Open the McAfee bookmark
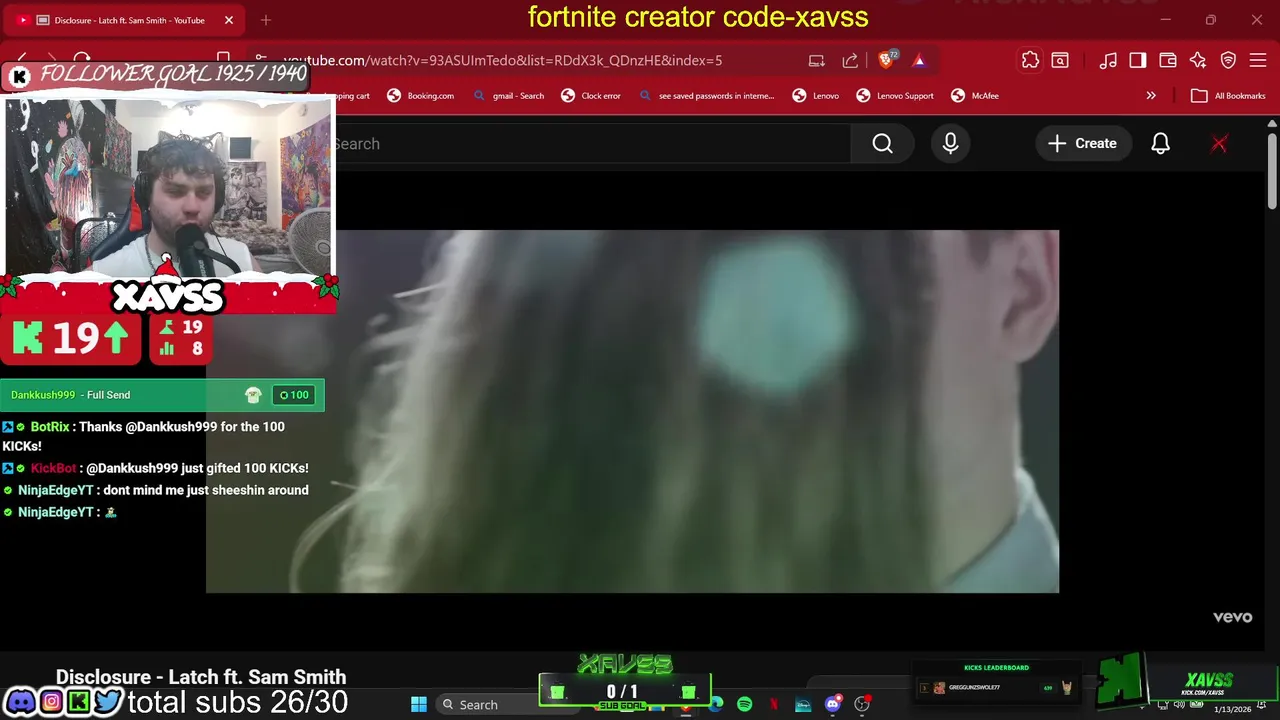The image size is (1280, 720). click(x=975, y=96)
